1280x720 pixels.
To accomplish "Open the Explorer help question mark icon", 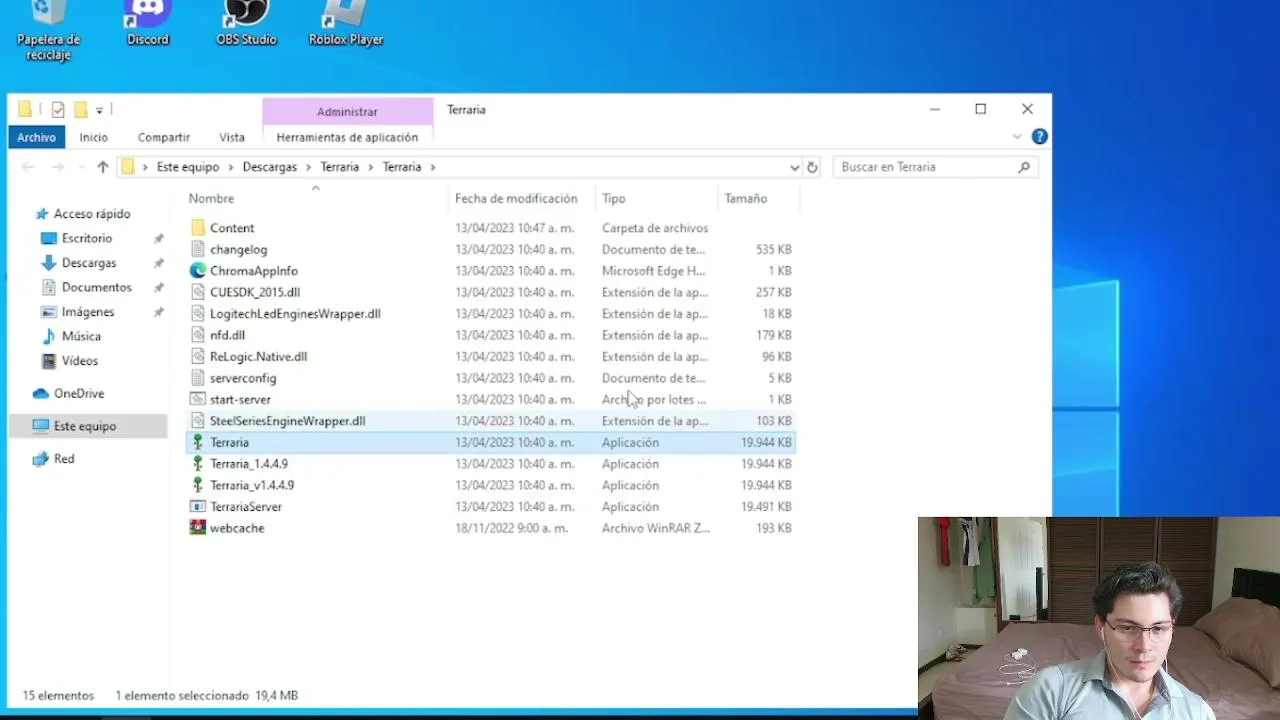I will click(x=1039, y=136).
